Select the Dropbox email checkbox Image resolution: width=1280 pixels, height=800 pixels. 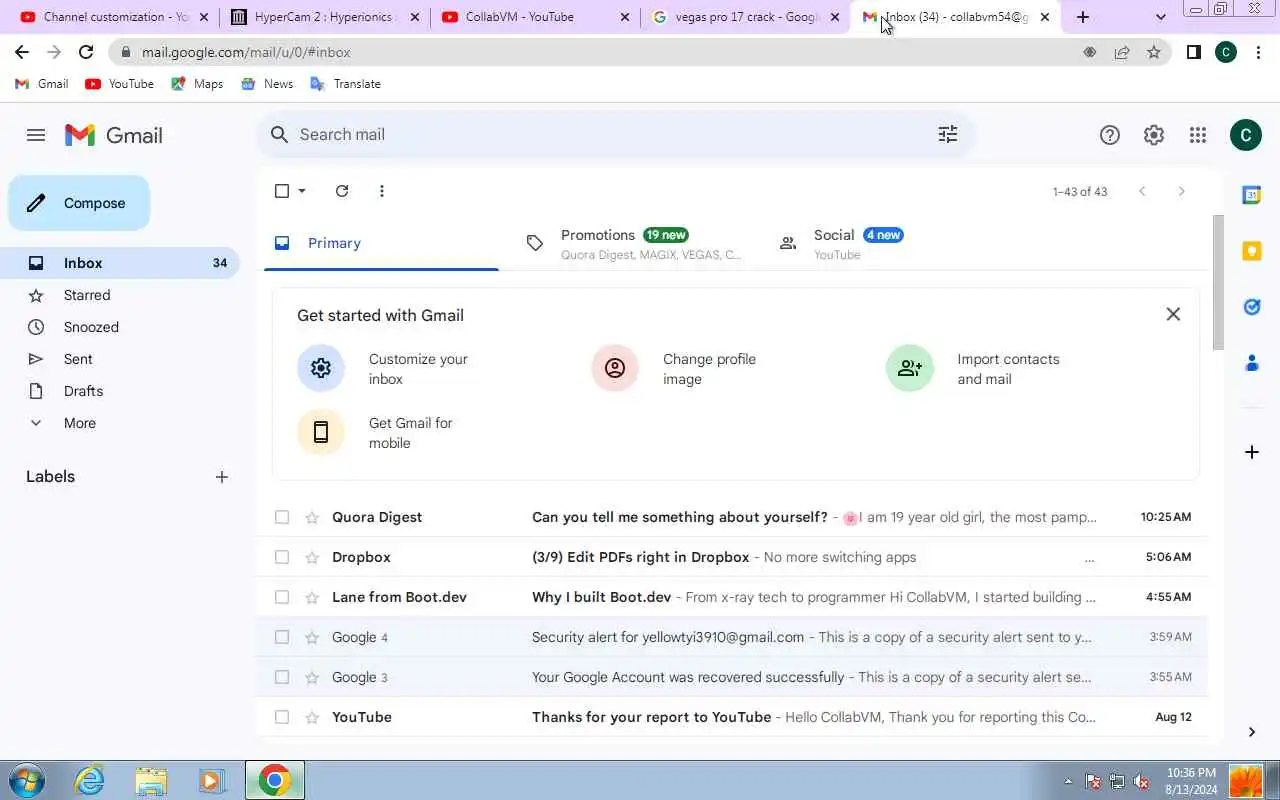[x=282, y=557]
